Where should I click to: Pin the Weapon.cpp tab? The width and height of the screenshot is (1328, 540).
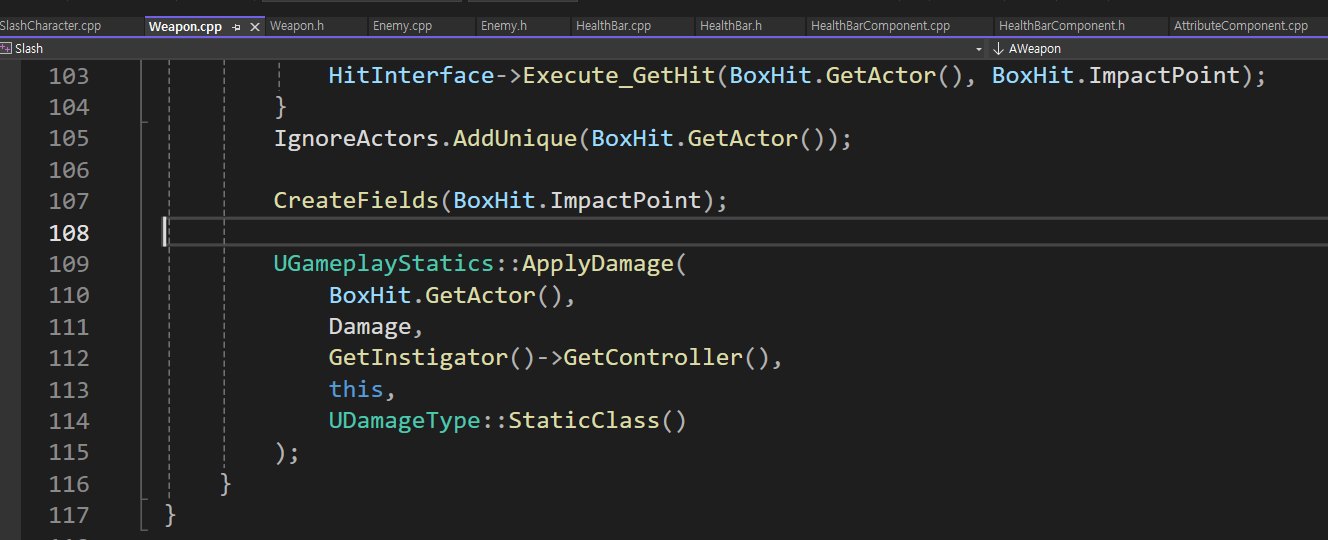237,27
